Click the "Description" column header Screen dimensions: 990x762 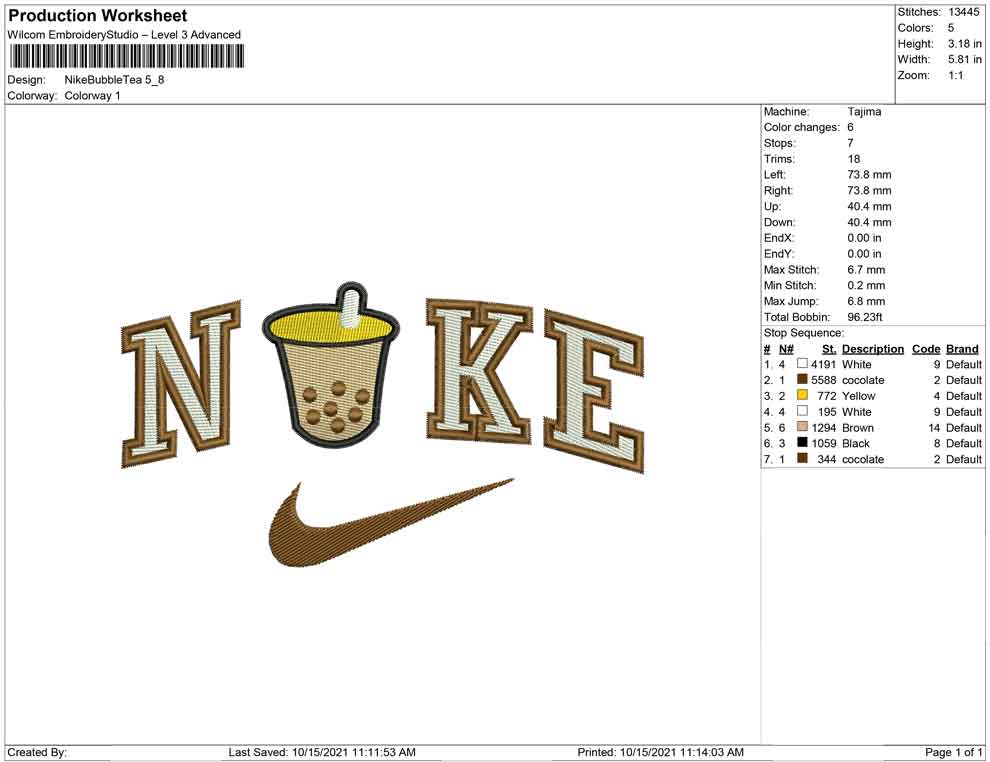[x=873, y=349]
